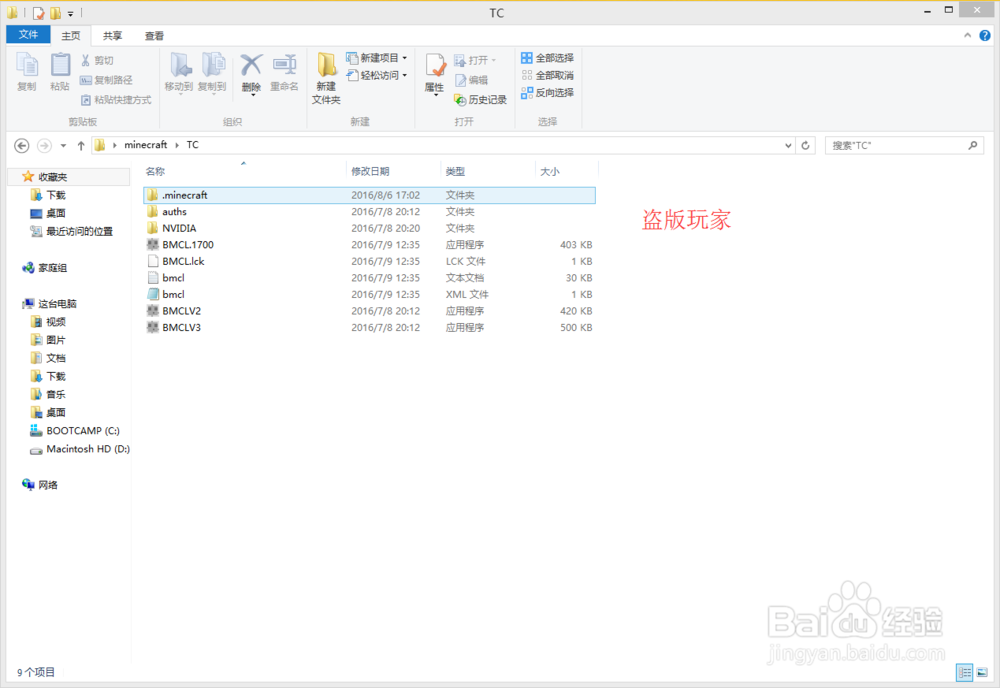Toggle large icons view in status bar
This screenshot has width=1000, height=688.
(984, 672)
